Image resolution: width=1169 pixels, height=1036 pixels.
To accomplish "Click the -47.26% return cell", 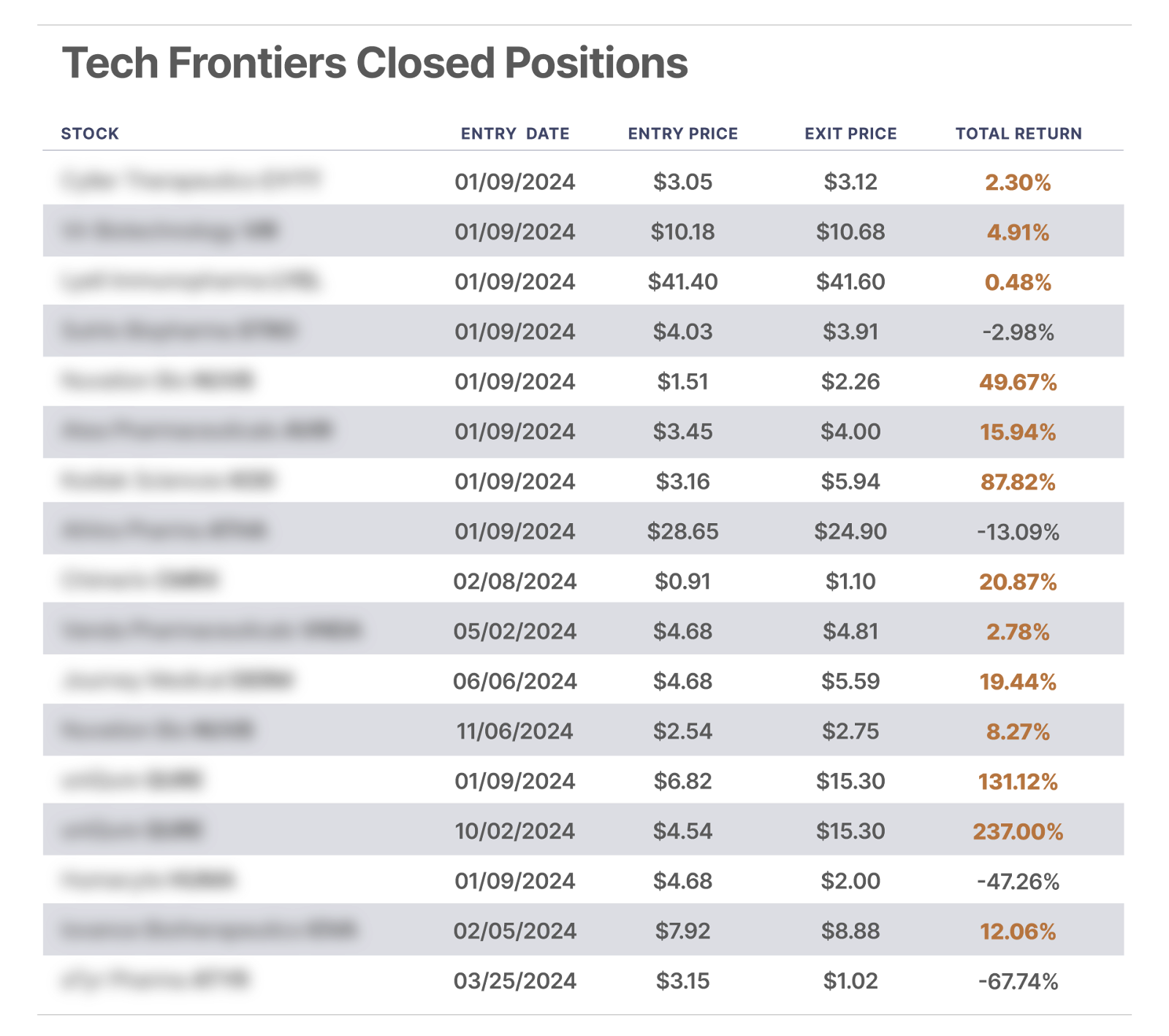I will 1018,881.
